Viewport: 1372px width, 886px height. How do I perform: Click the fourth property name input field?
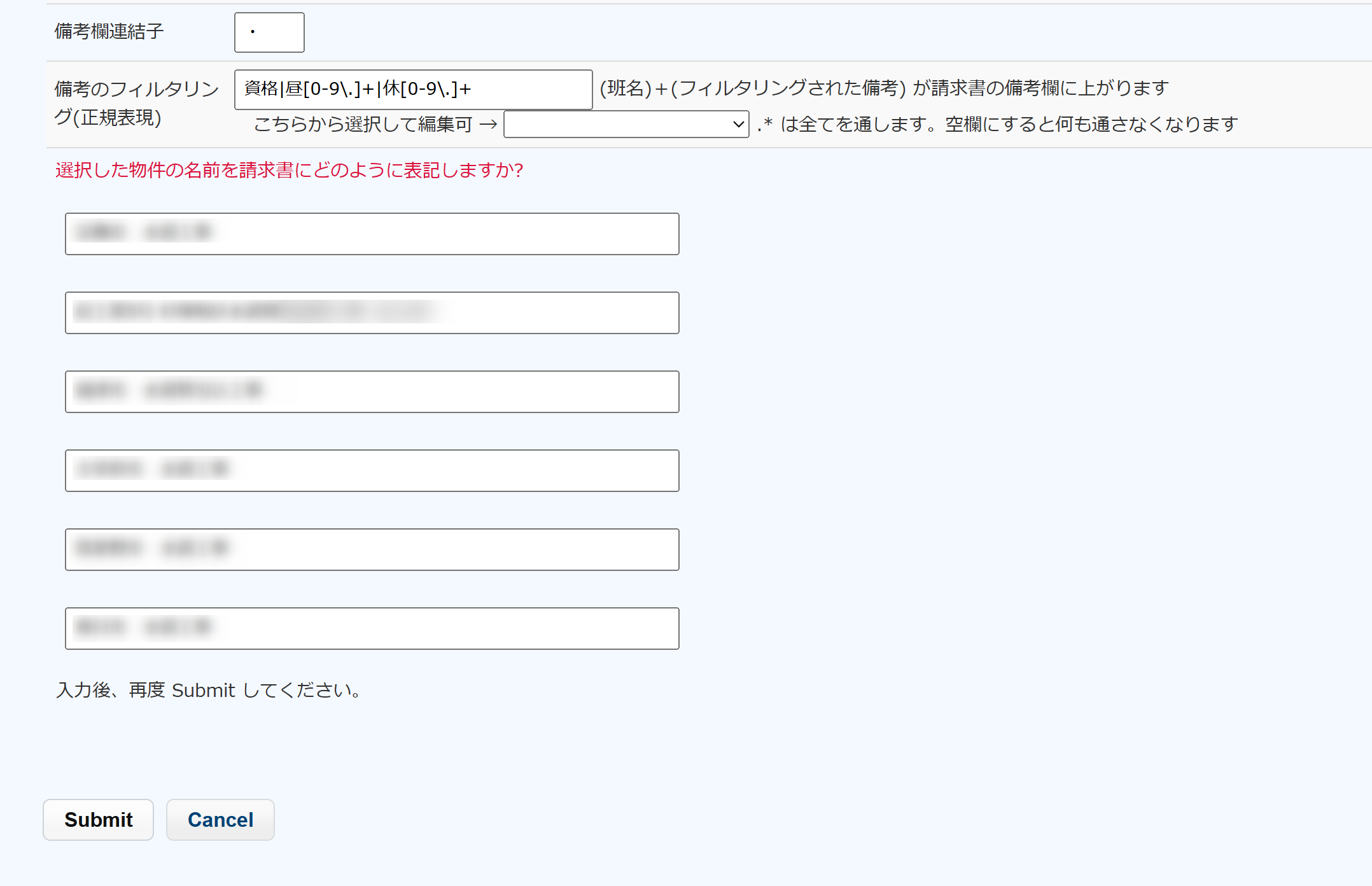[x=372, y=470]
